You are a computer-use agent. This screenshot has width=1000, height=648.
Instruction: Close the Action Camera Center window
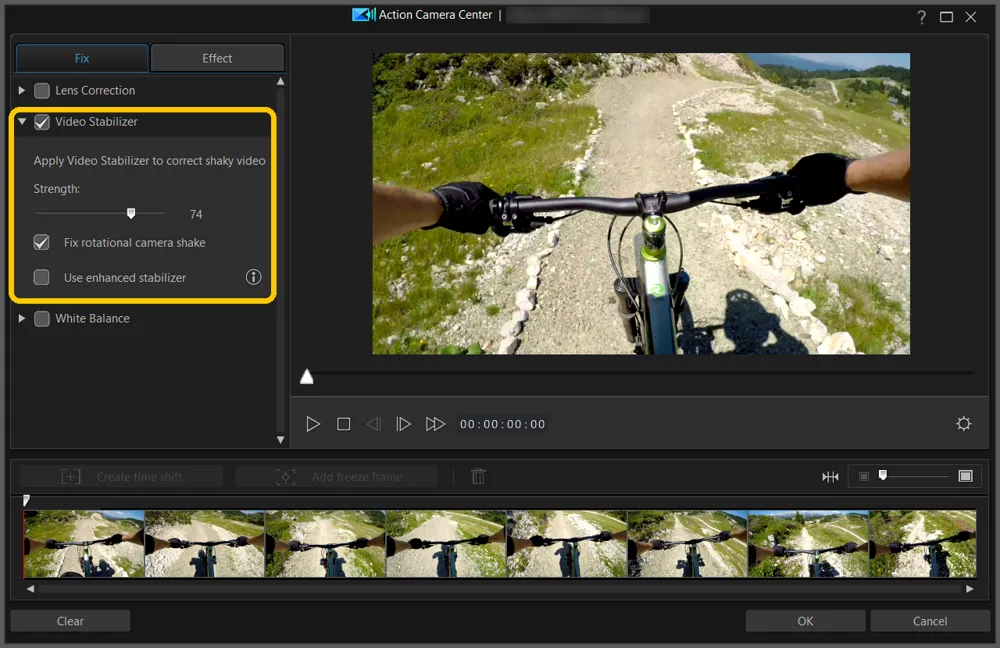pos(971,17)
